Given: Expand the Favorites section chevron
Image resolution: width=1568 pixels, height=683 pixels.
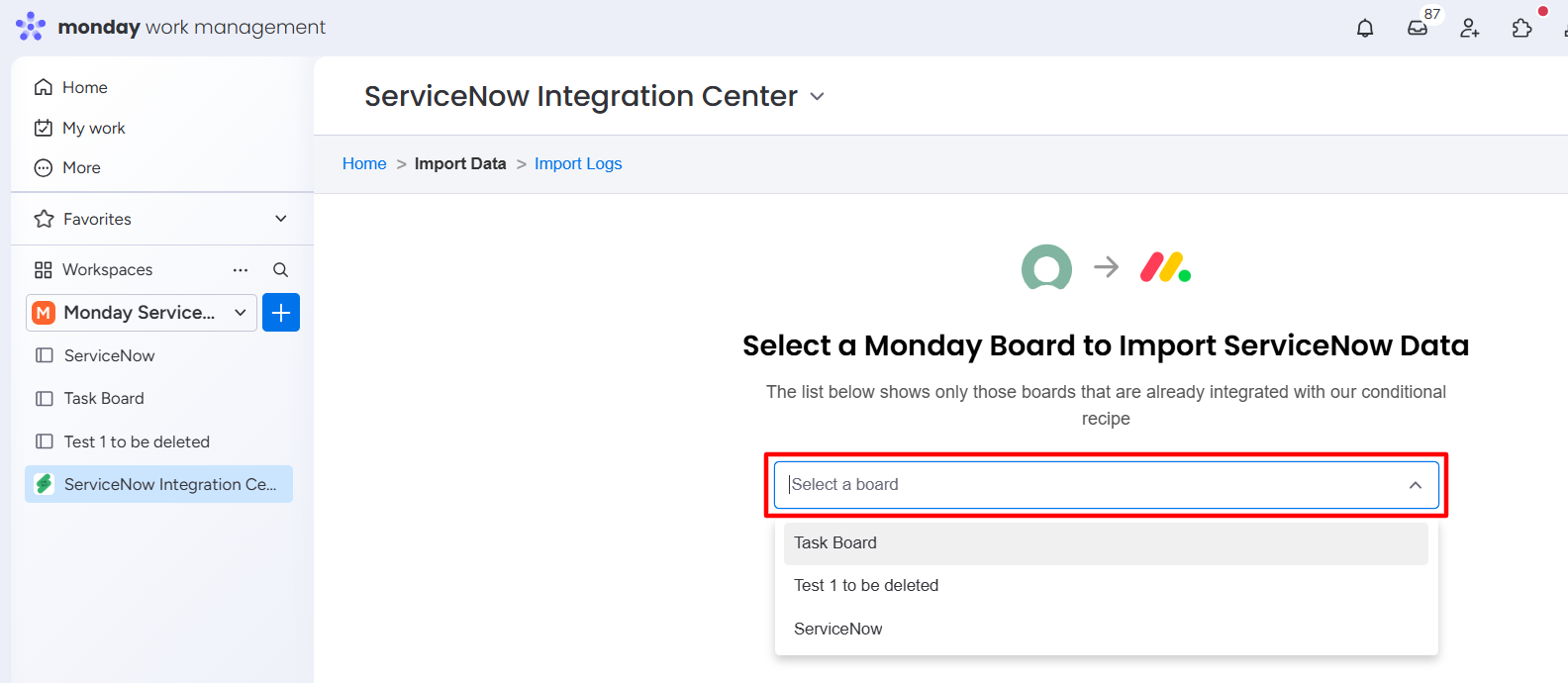Looking at the screenshot, I should [281, 219].
